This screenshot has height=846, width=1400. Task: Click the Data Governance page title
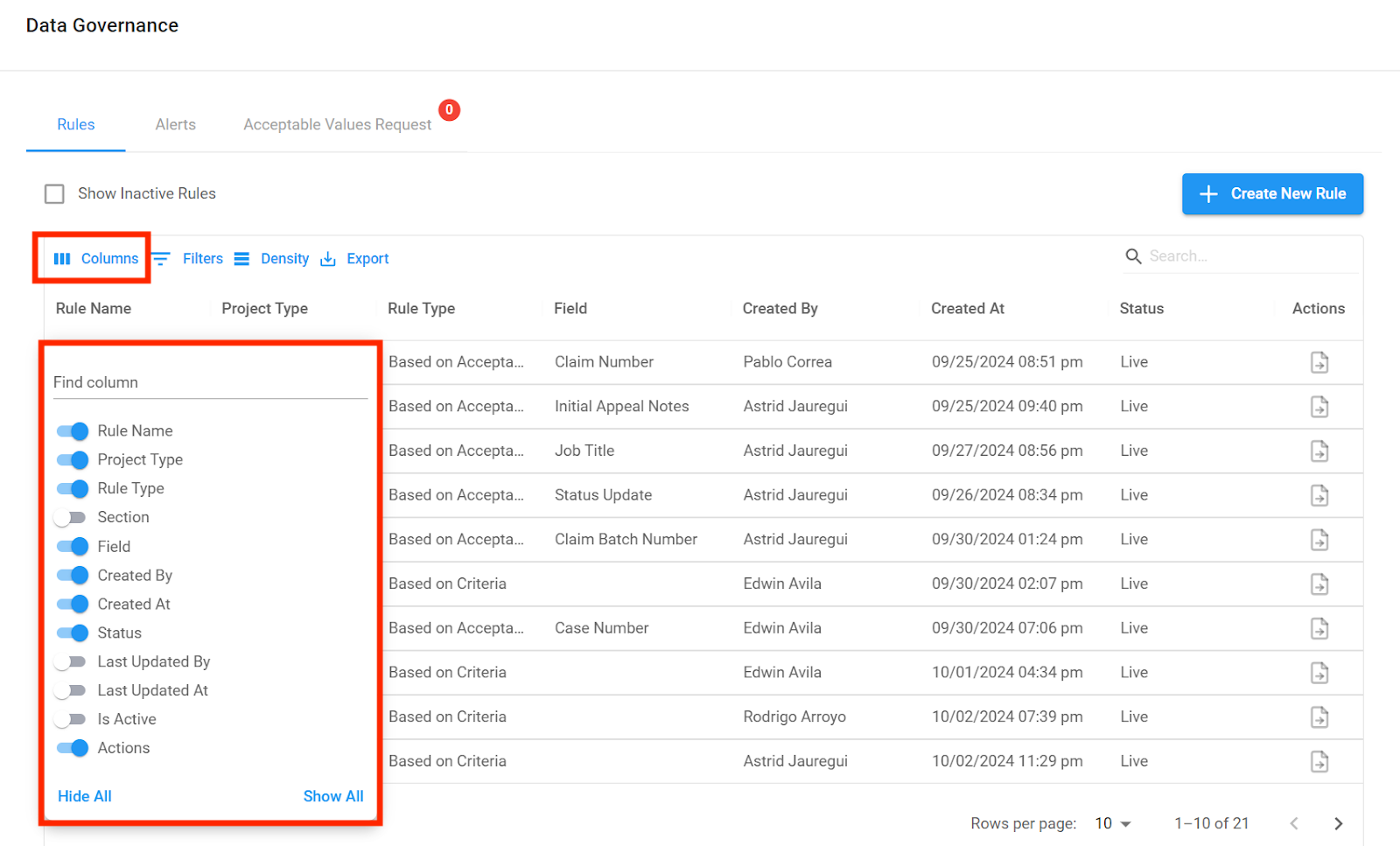(x=102, y=25)
